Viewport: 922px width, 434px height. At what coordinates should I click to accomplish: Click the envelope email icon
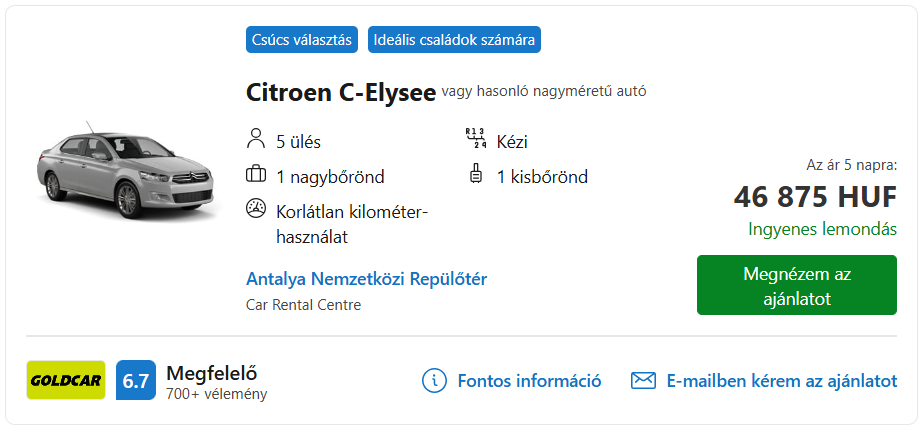(643, 381)
